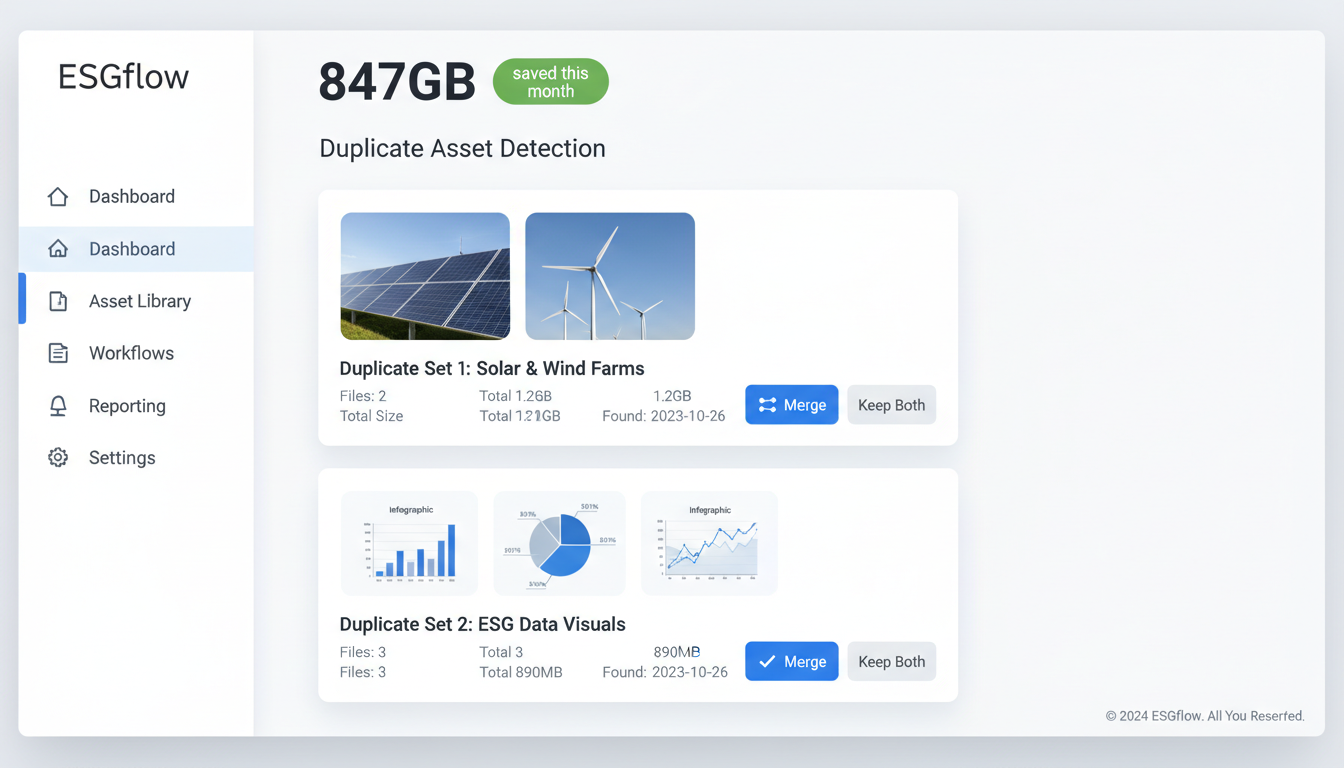Select Workflows in the sidebar navigation

131,352
